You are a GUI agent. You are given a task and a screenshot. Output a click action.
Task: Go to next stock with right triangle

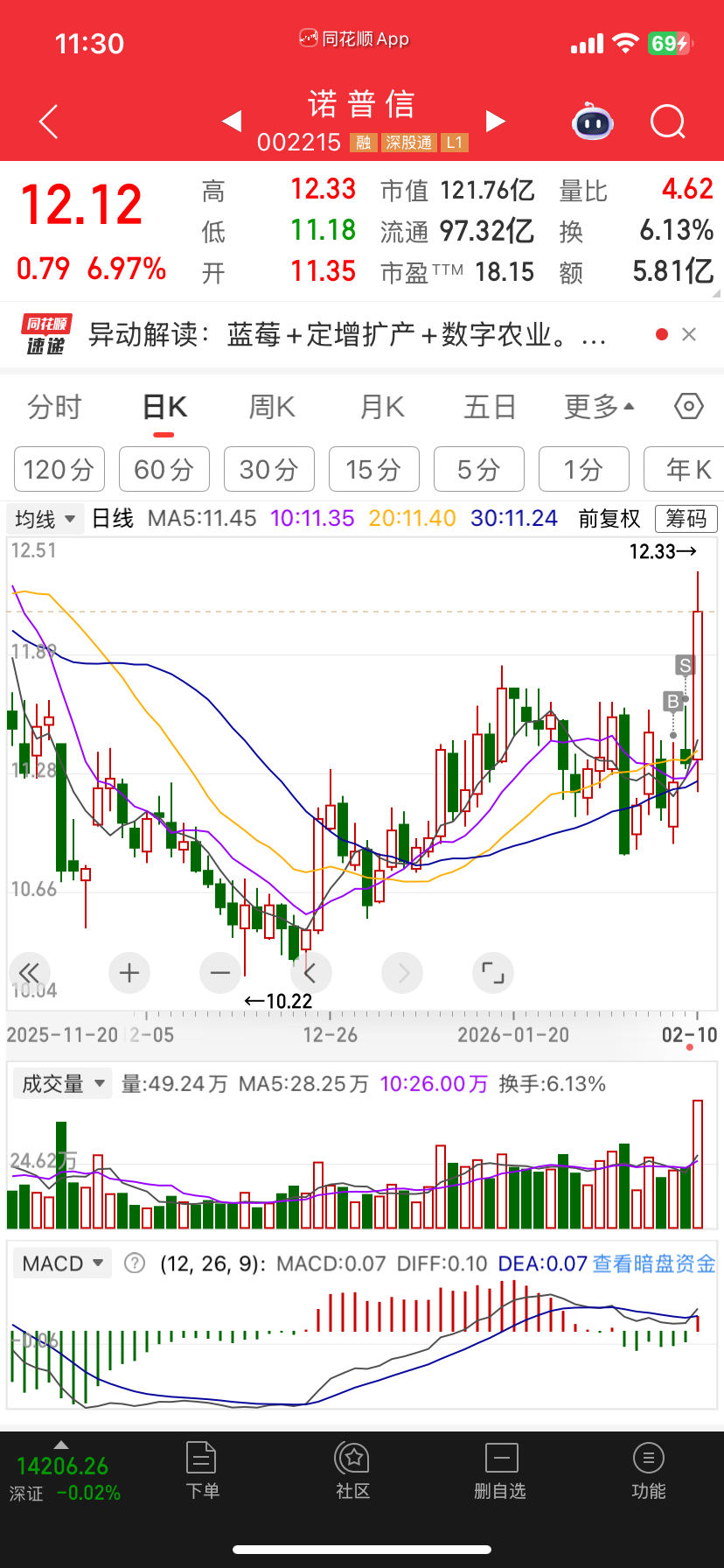tap(495, 121)
